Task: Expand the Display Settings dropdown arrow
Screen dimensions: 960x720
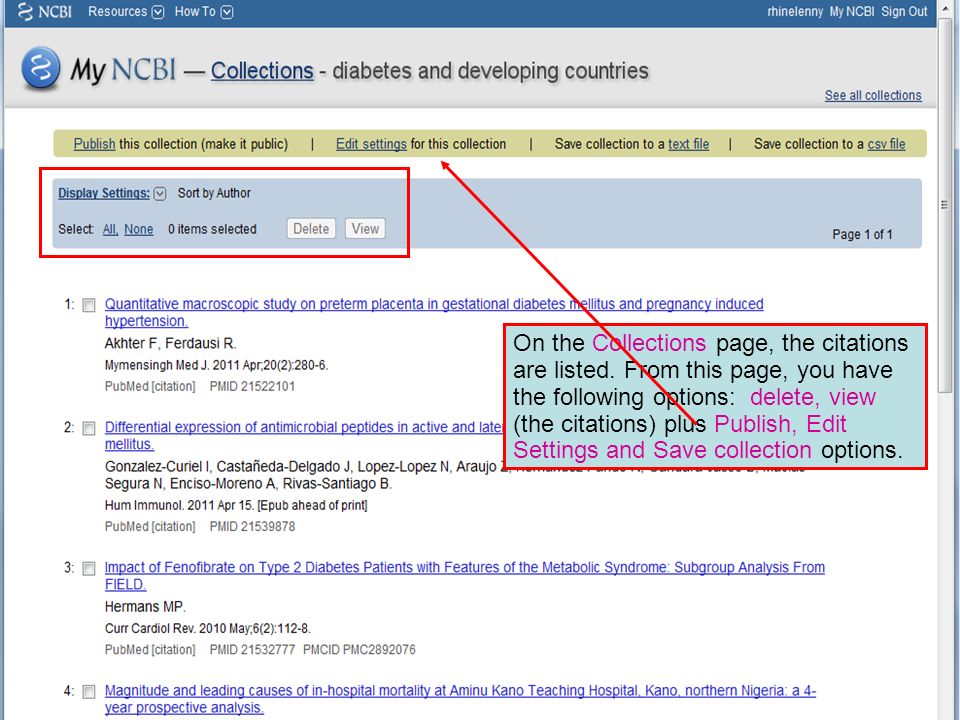Action: (160, 193)
